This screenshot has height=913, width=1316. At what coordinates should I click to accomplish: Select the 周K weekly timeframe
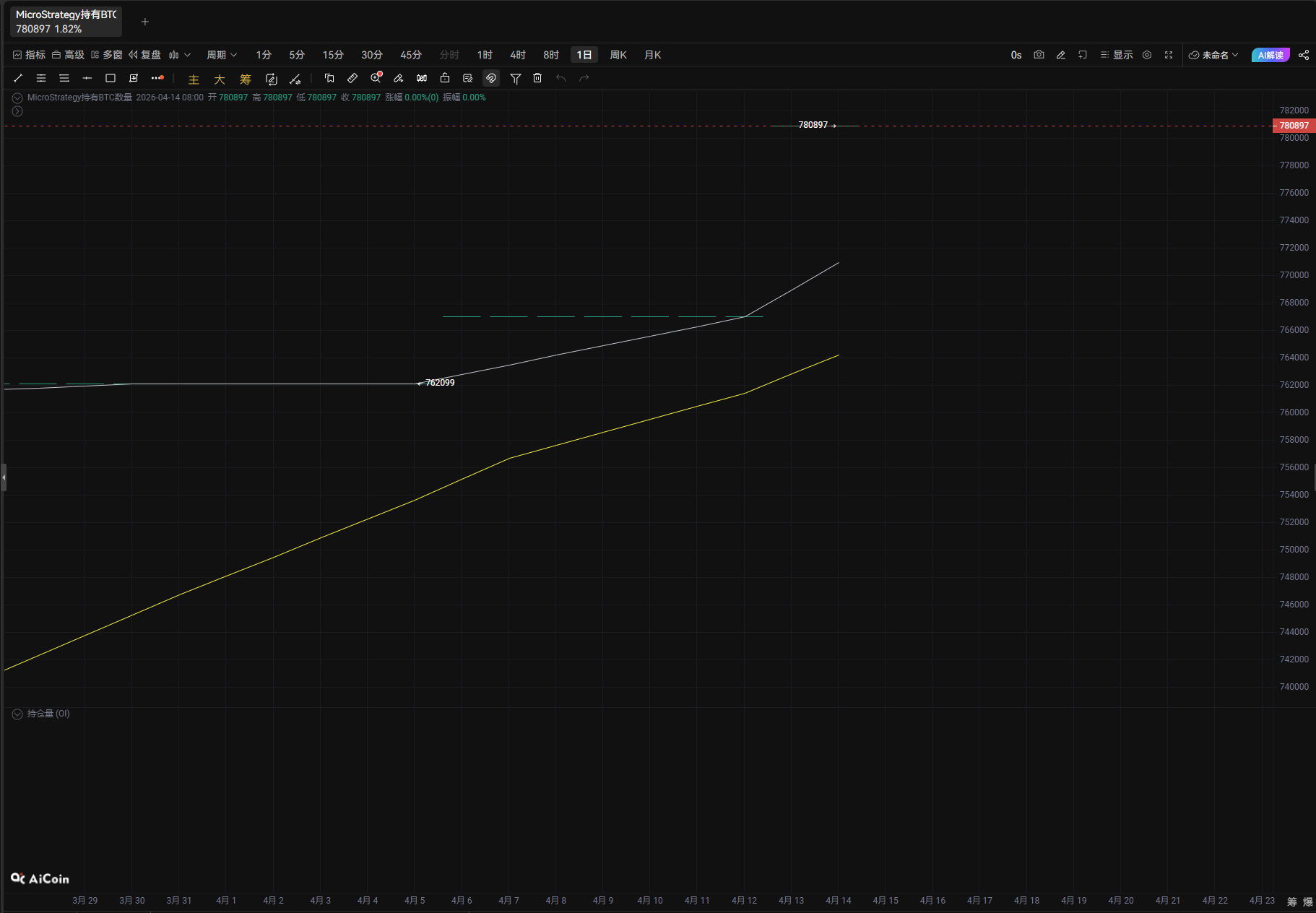pyautogui.click(x=618, y=55)
